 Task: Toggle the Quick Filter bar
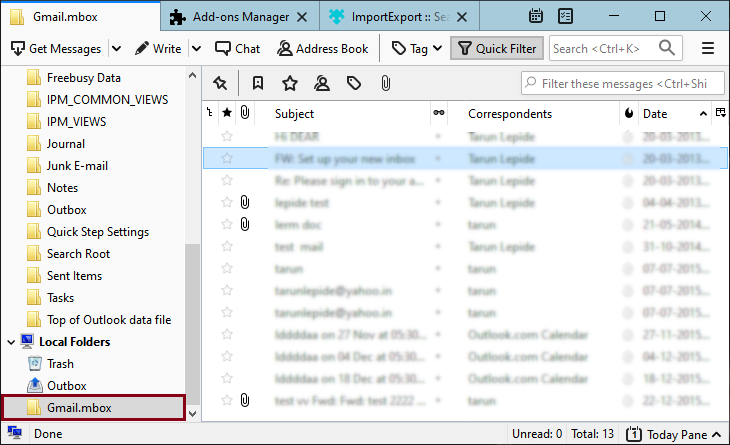(x=497, y=48)
